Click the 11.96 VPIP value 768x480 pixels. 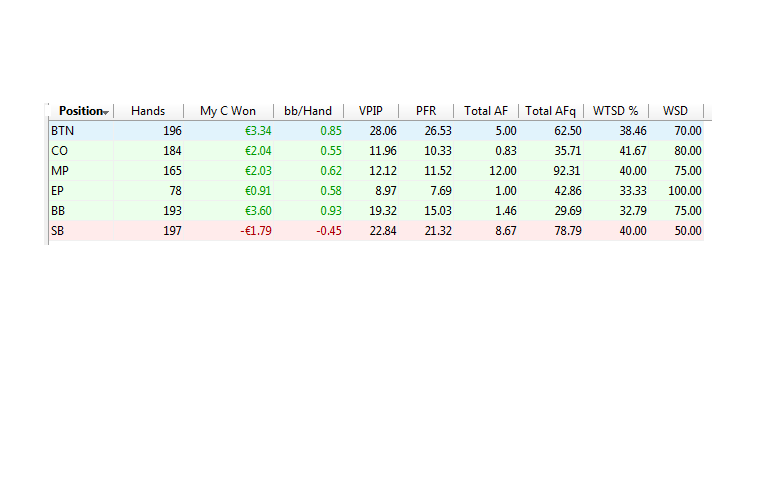point(383,151)
